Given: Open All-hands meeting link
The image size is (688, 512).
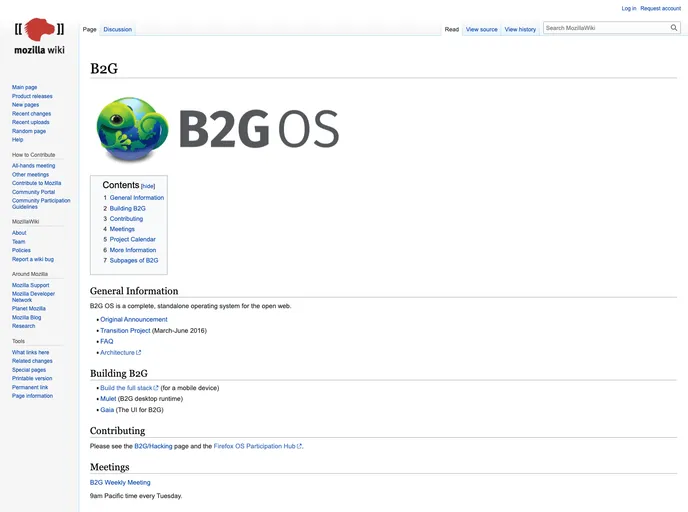Looking at the screenshot, I should tap(33, 166).
